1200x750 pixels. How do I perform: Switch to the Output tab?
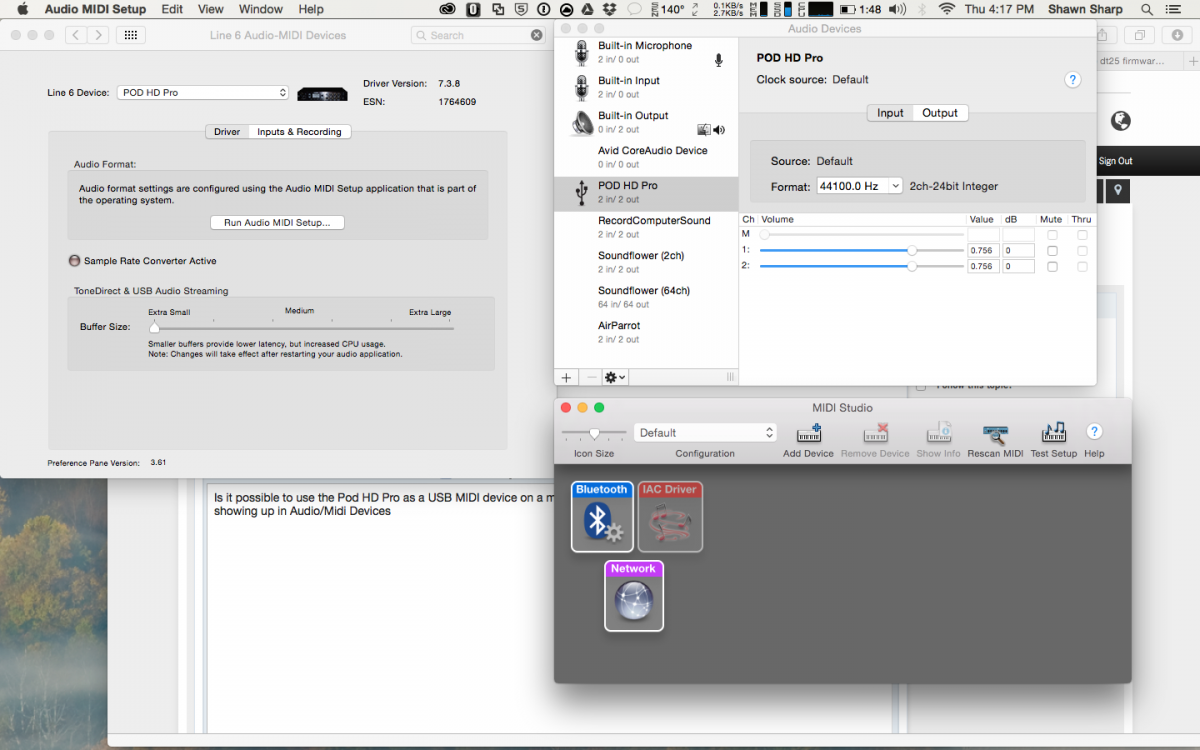point(939,113)
